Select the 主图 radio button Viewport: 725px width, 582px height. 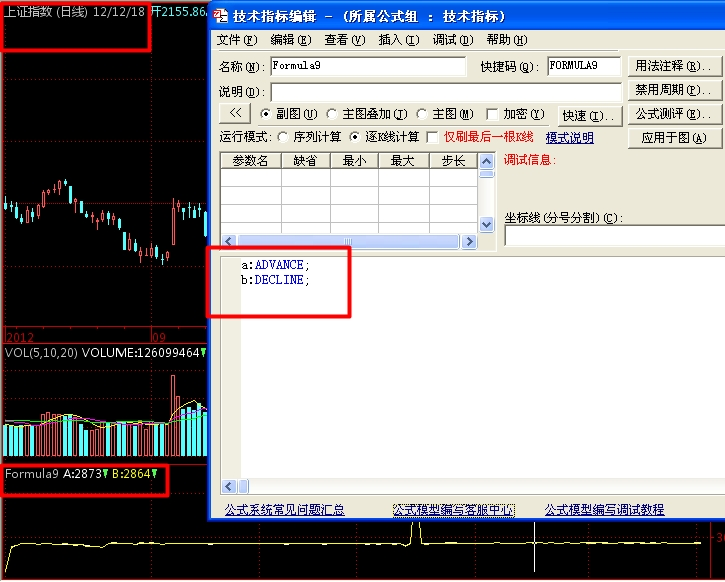coord(422,114)
